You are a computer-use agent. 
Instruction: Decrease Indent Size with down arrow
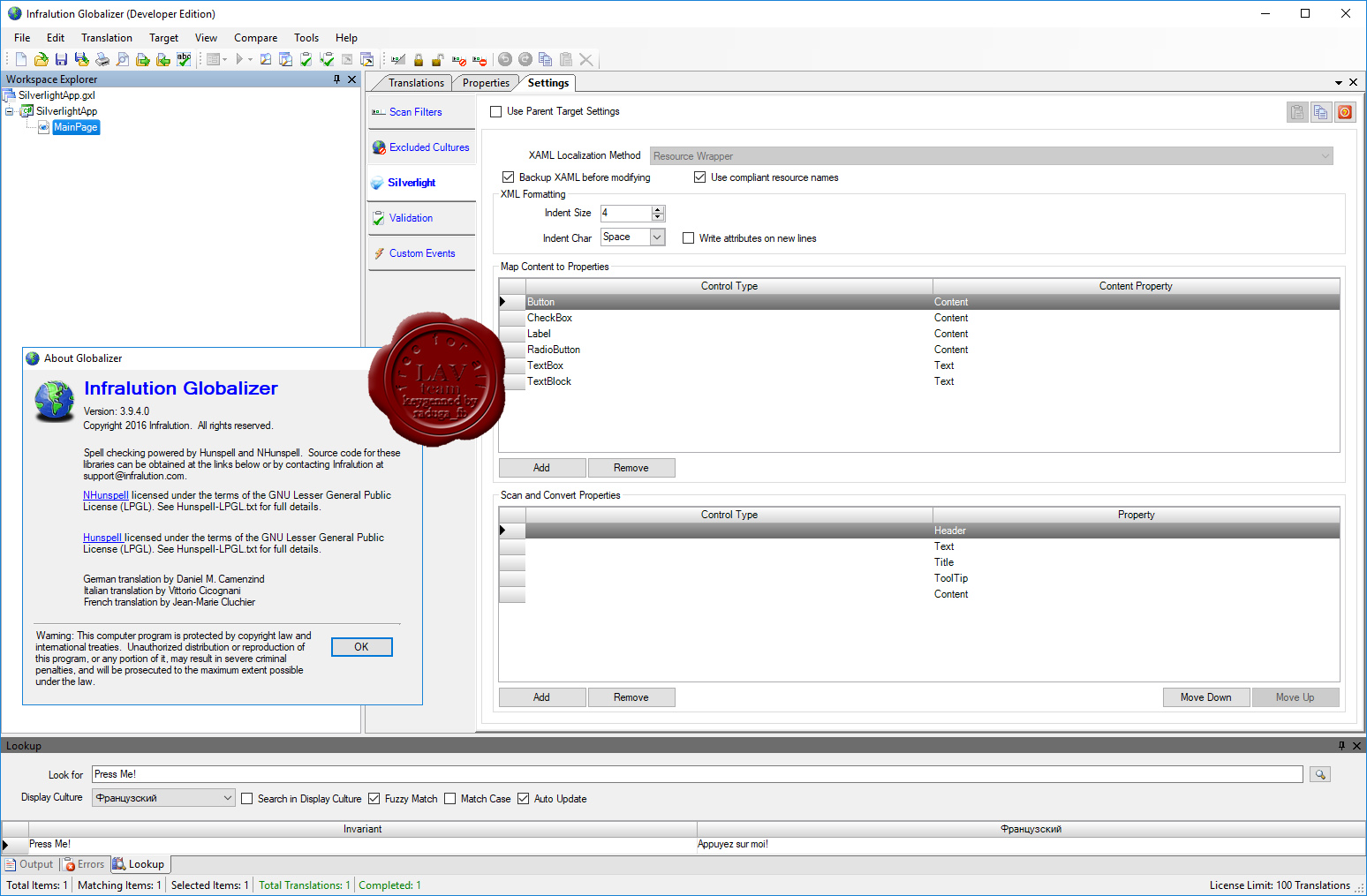657,217
